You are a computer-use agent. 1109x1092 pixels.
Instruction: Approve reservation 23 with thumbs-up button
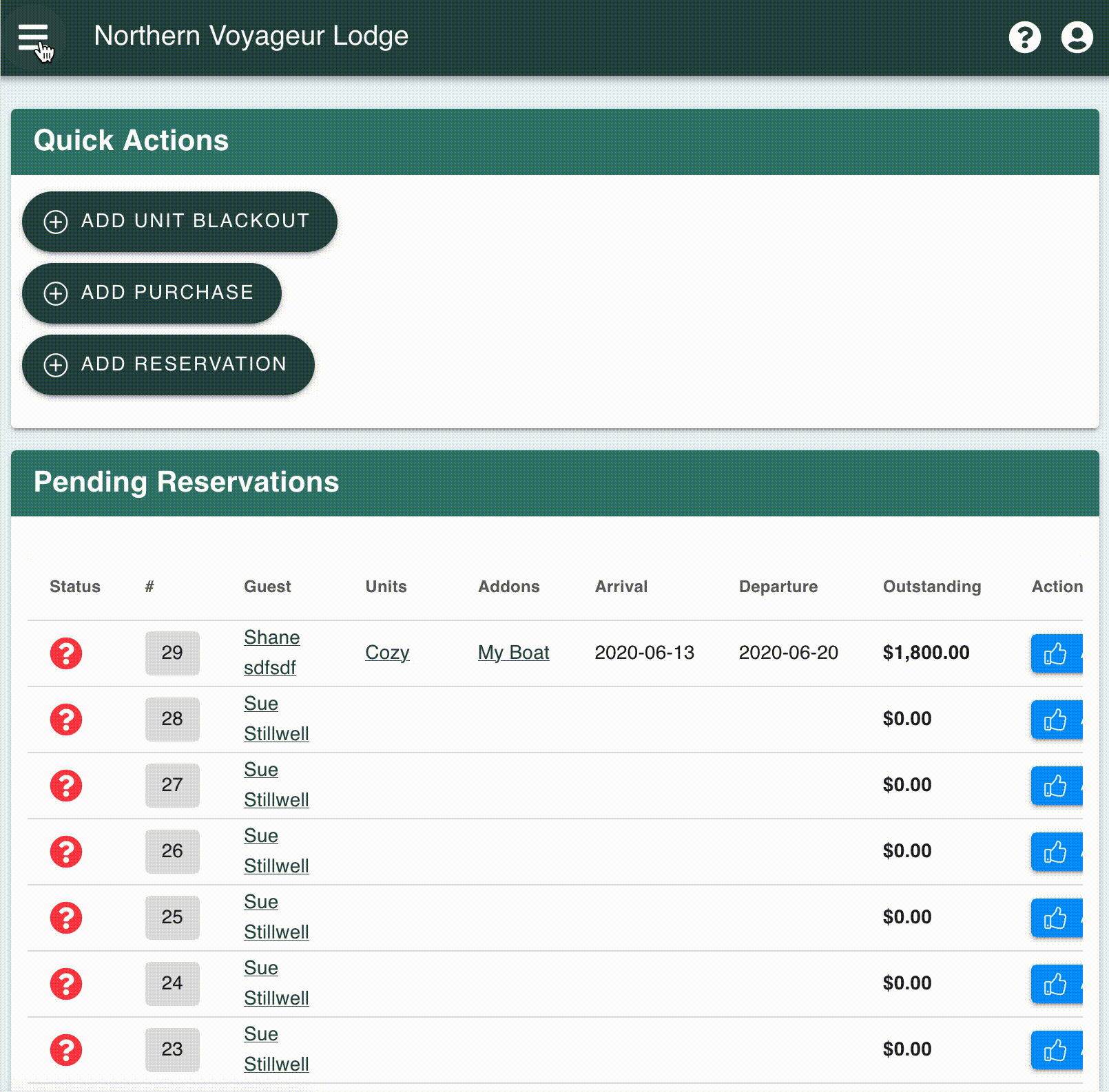[x=1056, y=1050]
